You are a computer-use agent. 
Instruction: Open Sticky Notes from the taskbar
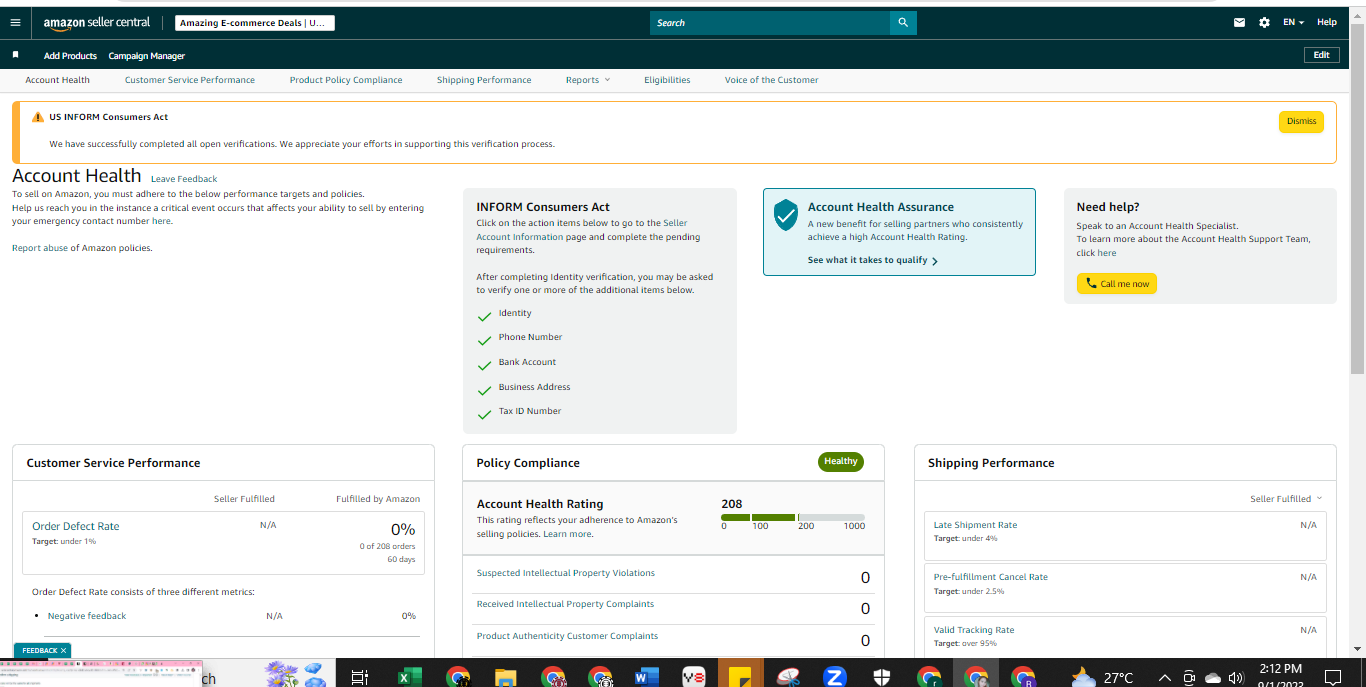coord(740,677)
